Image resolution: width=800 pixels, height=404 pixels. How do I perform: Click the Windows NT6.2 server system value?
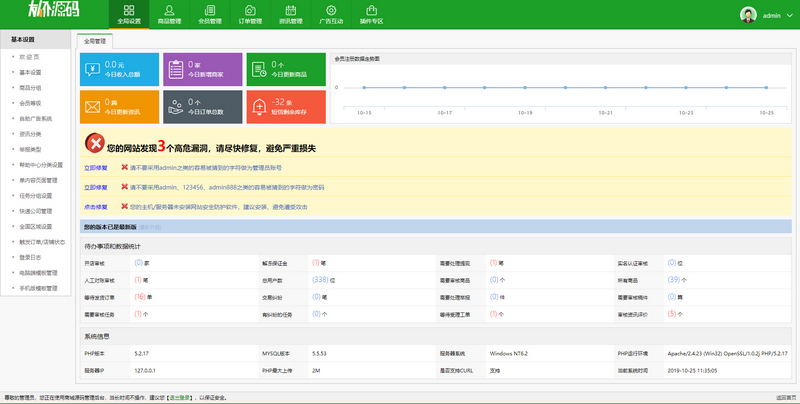click(510, 353)
